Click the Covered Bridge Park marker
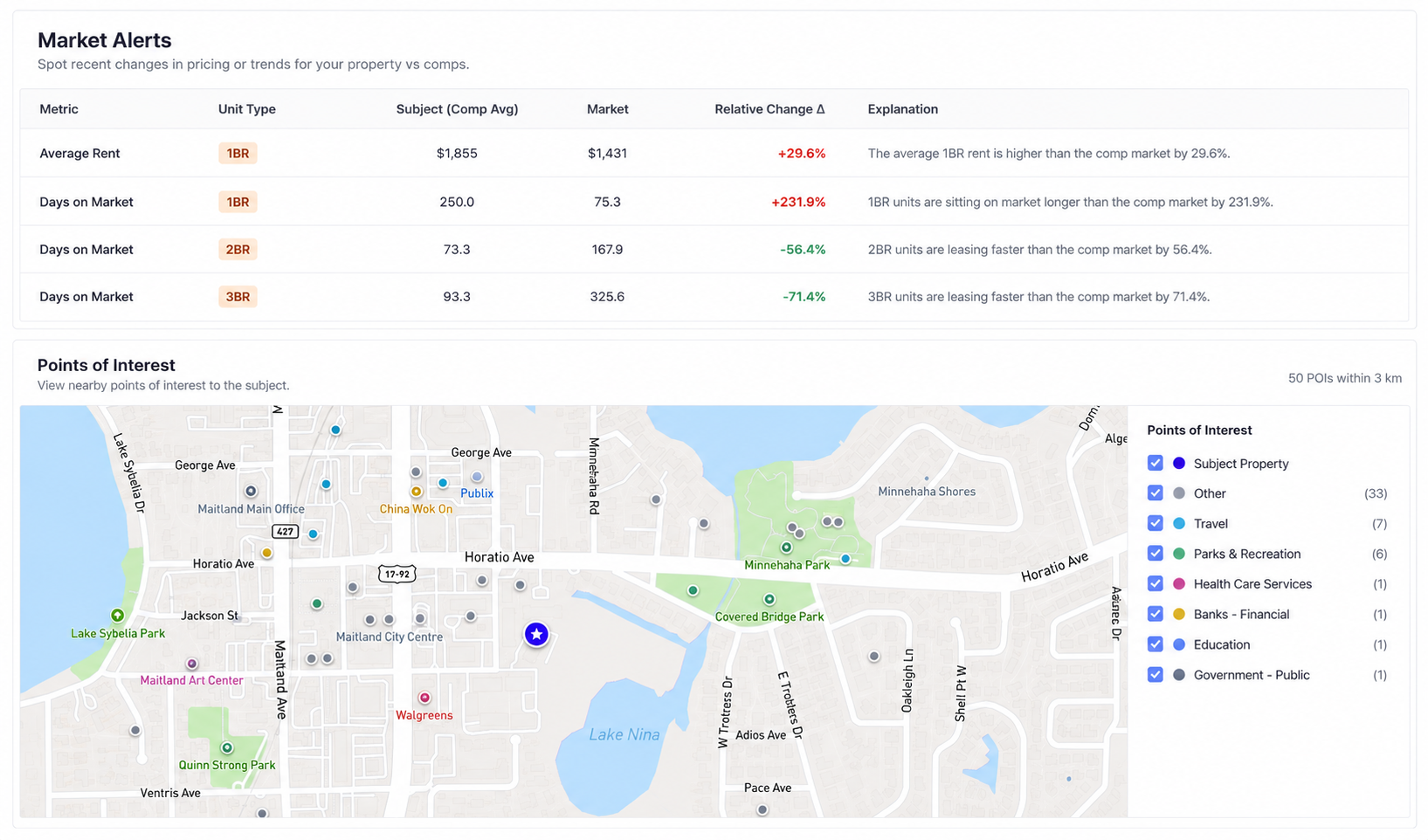The image size is (1428, 840). [x=769, y=600]
